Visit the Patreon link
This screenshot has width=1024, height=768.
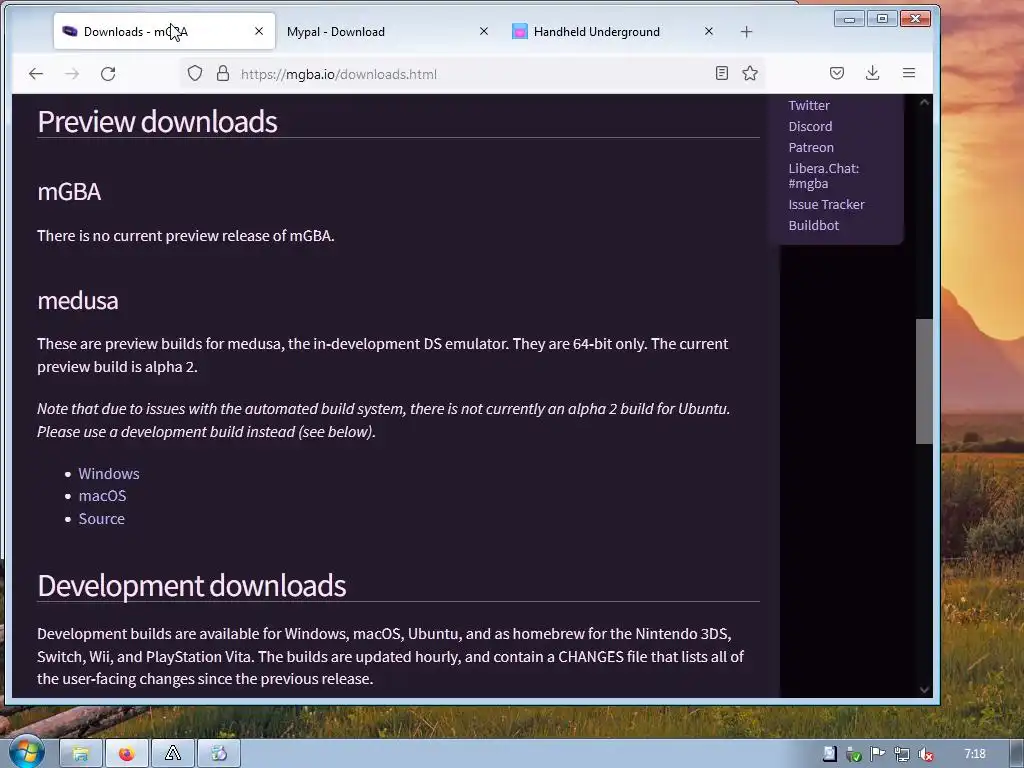(810, 147)
